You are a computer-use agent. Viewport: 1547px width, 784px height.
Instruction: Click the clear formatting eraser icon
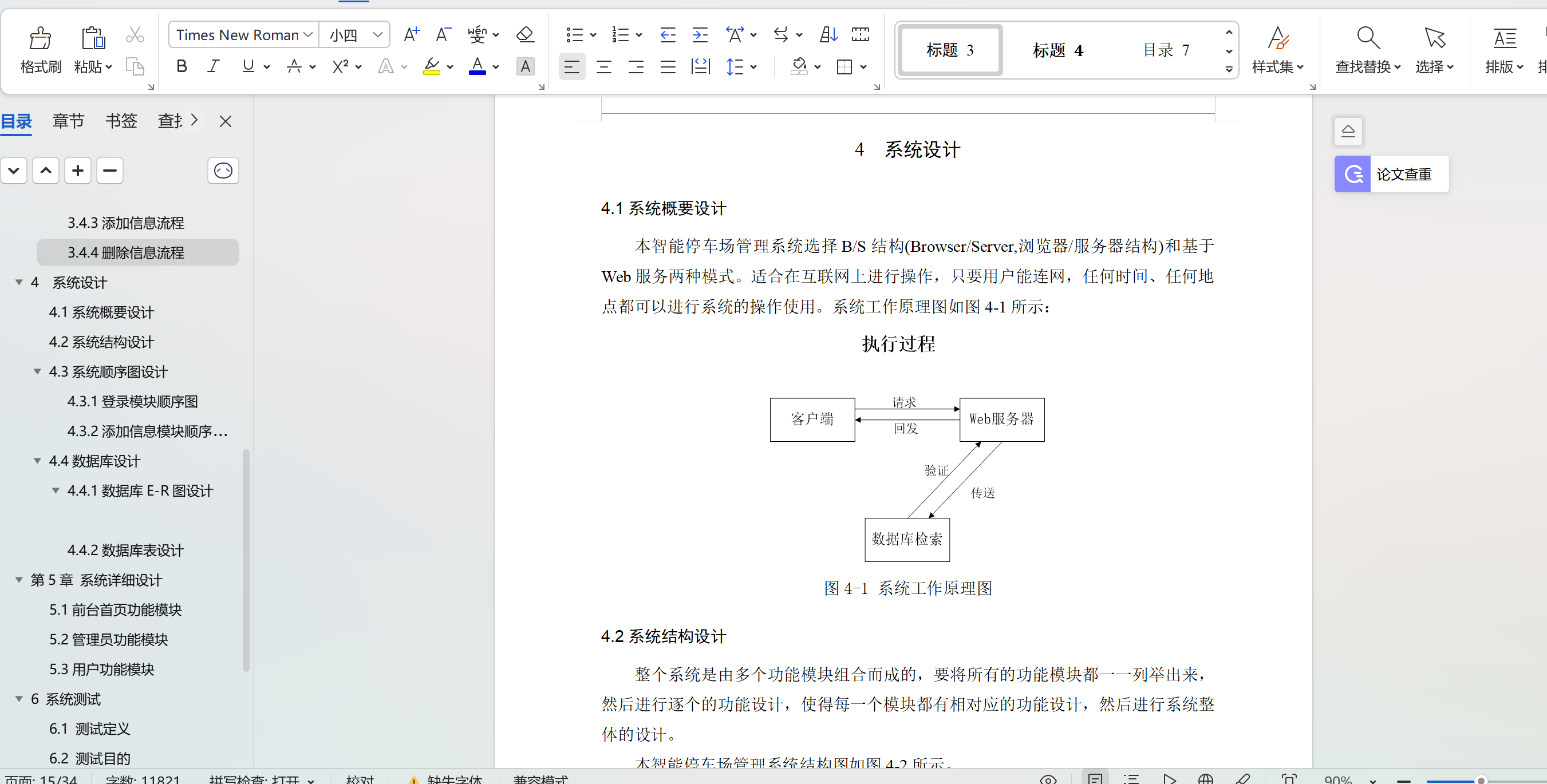(x=525, y=34)
